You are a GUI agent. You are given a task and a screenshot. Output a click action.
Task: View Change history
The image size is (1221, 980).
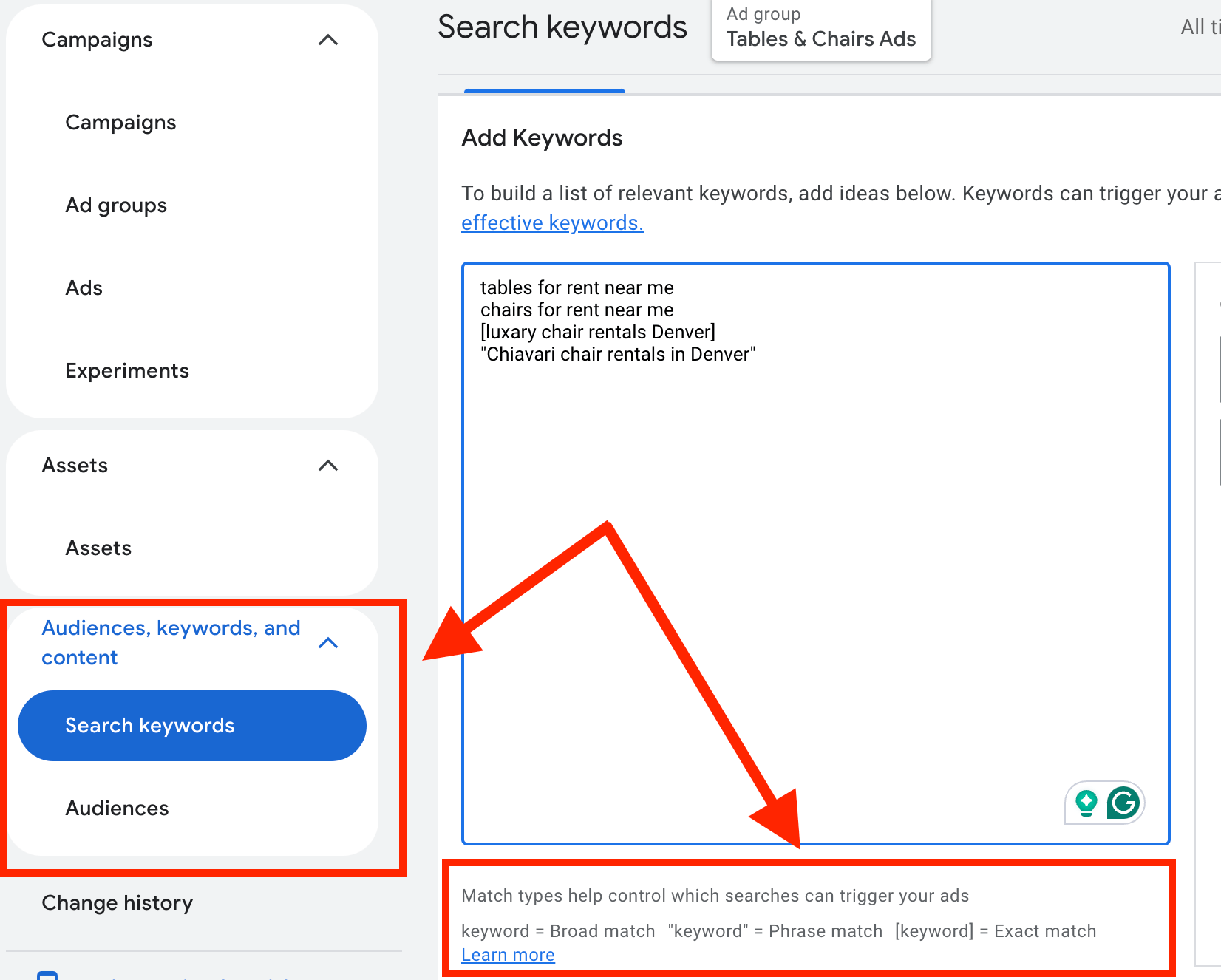click(118, 902)
